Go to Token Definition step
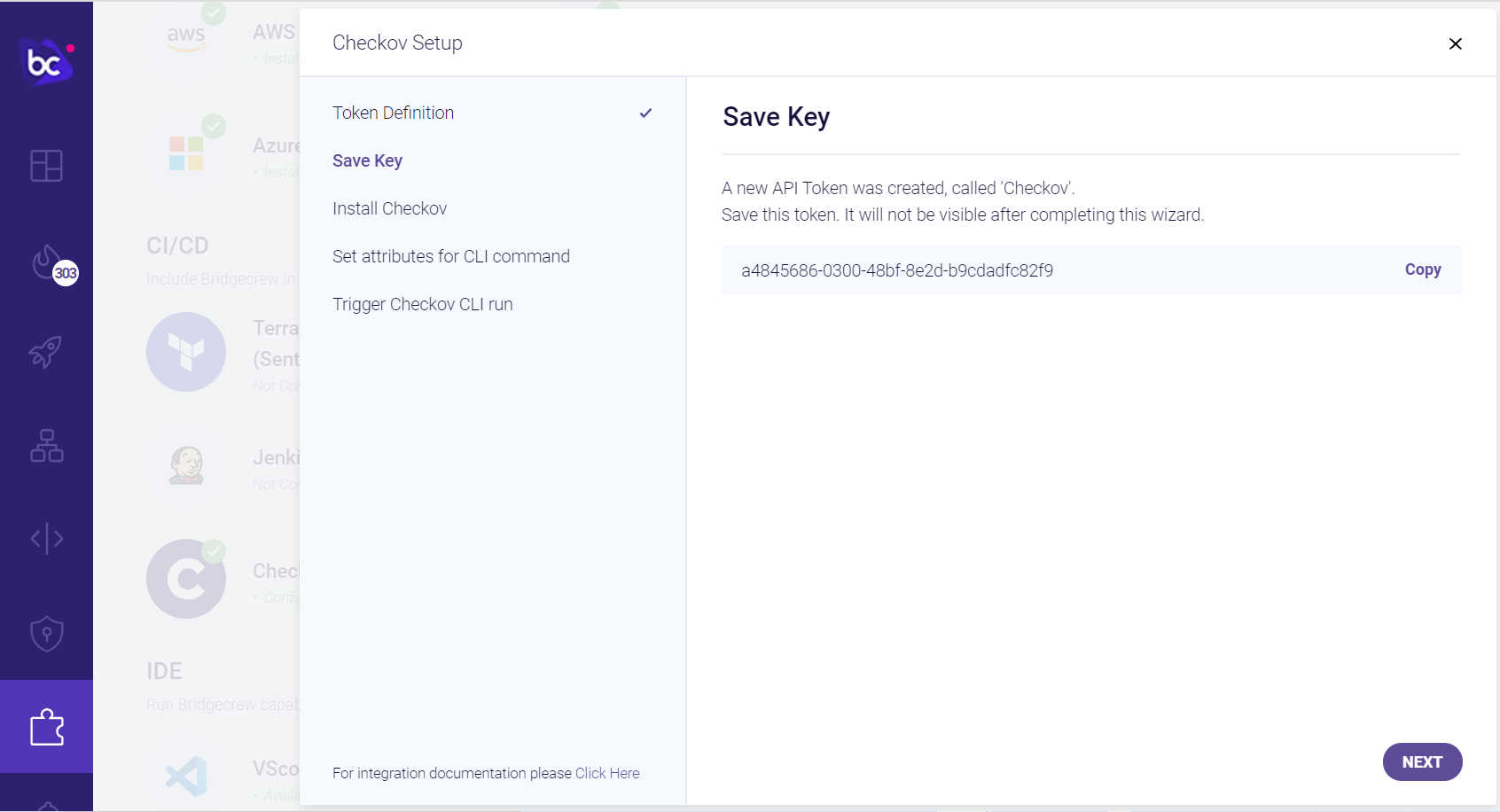Image resolution: width=1500 pixels, height=812 pixels. (393, 113)
